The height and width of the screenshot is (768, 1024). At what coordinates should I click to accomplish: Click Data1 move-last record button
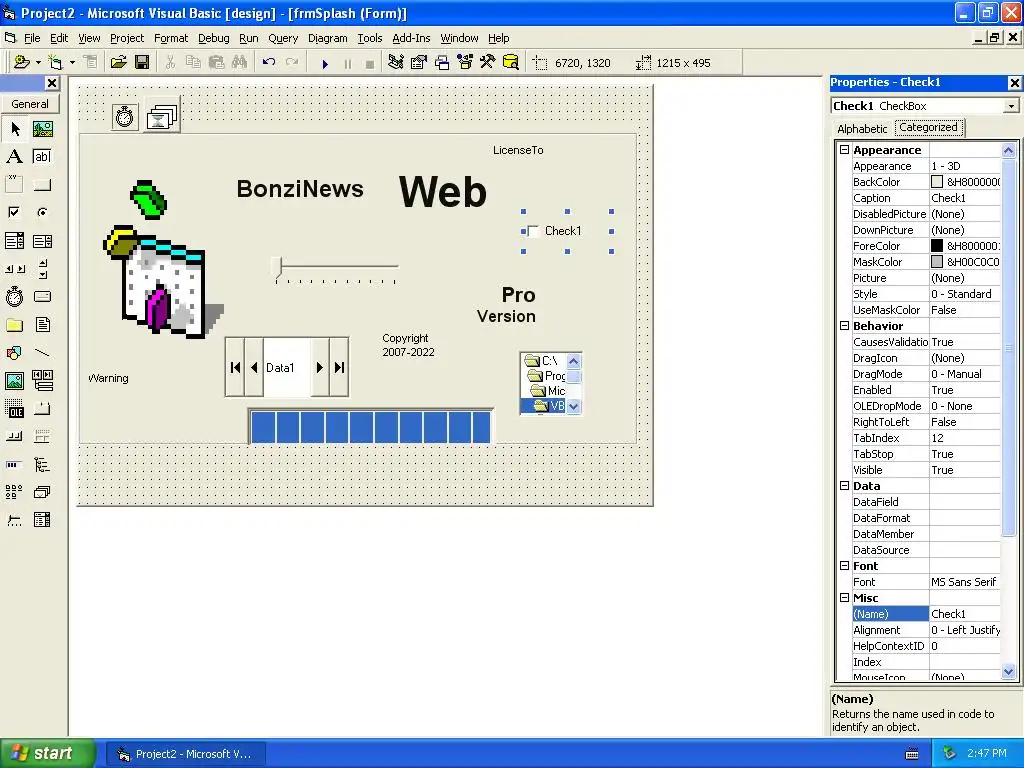point(339,367)
